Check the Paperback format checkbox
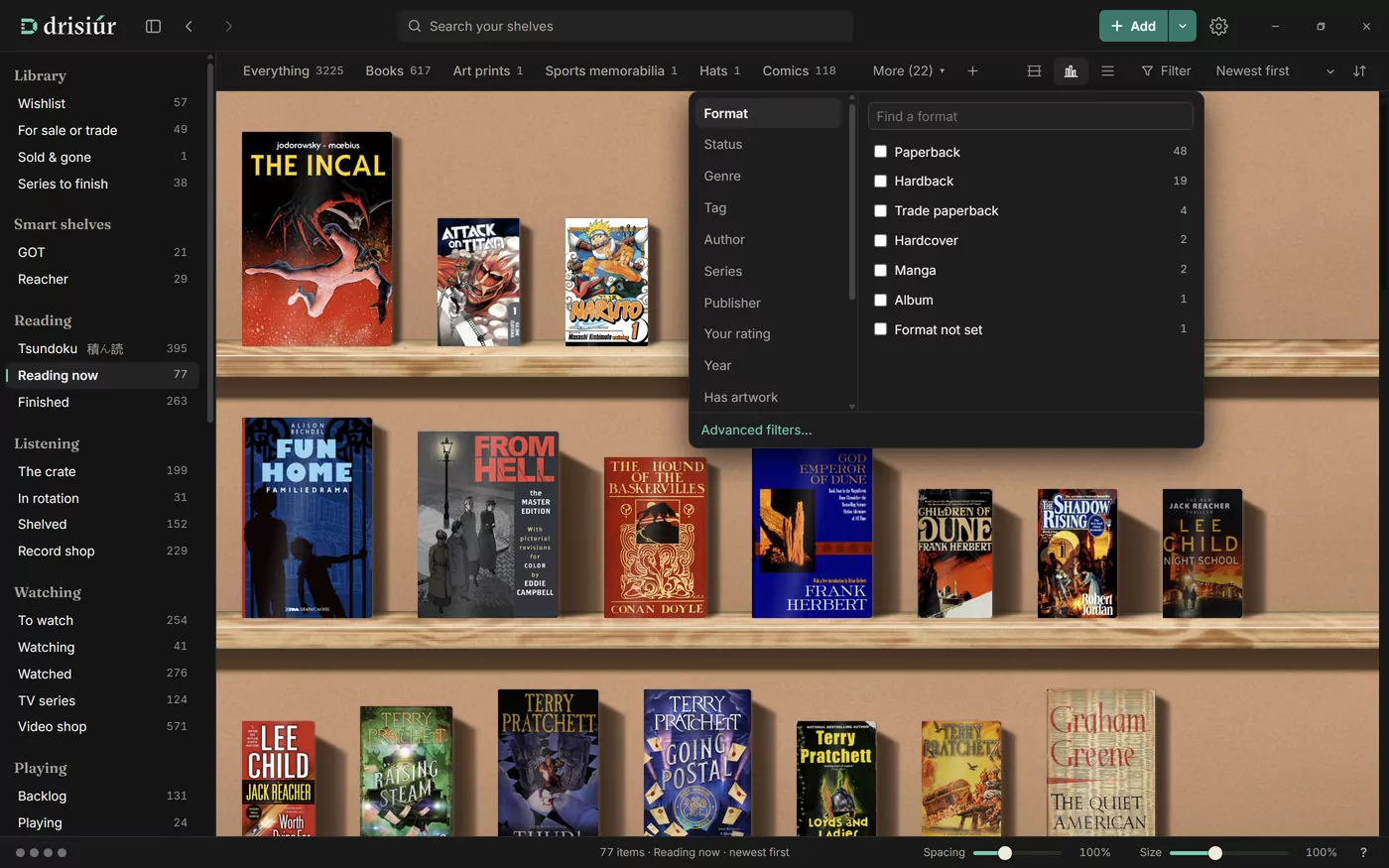This screenshot has height=868, width=1389. (x=880, y=152)
